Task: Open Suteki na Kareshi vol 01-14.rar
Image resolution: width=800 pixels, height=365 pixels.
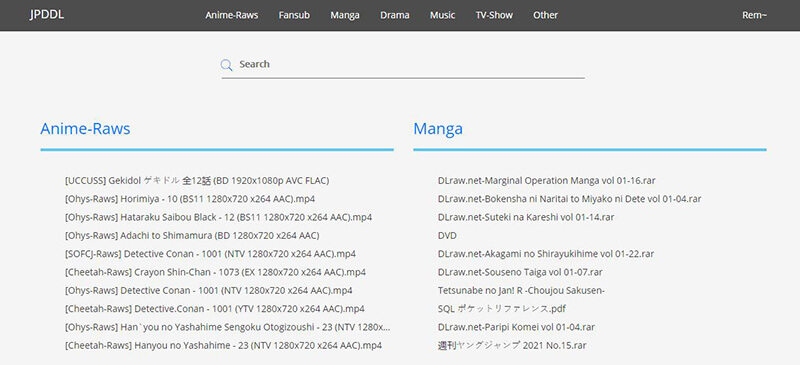Action: [526, 217]
